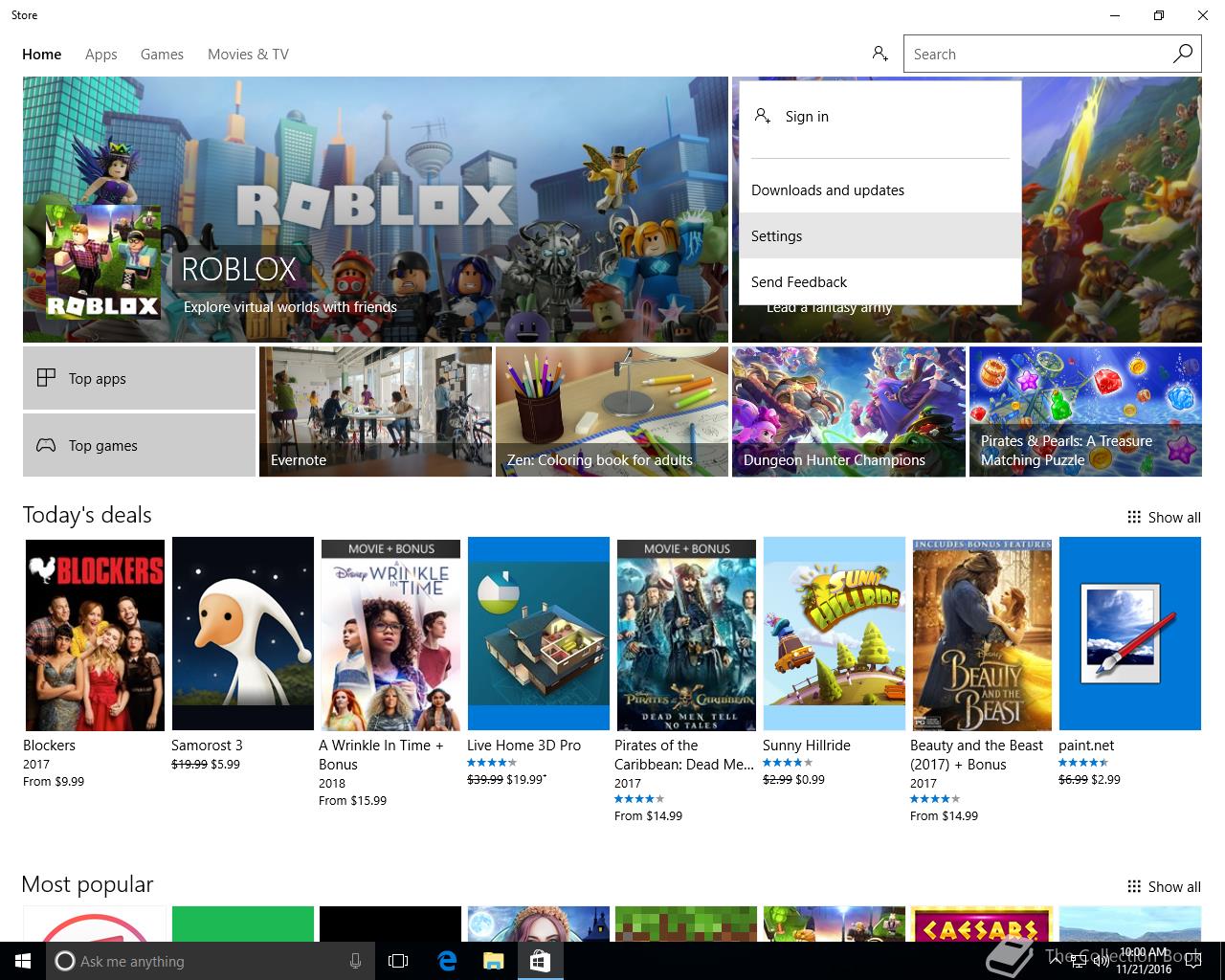Click the paint.net title text

(1086, 746)
